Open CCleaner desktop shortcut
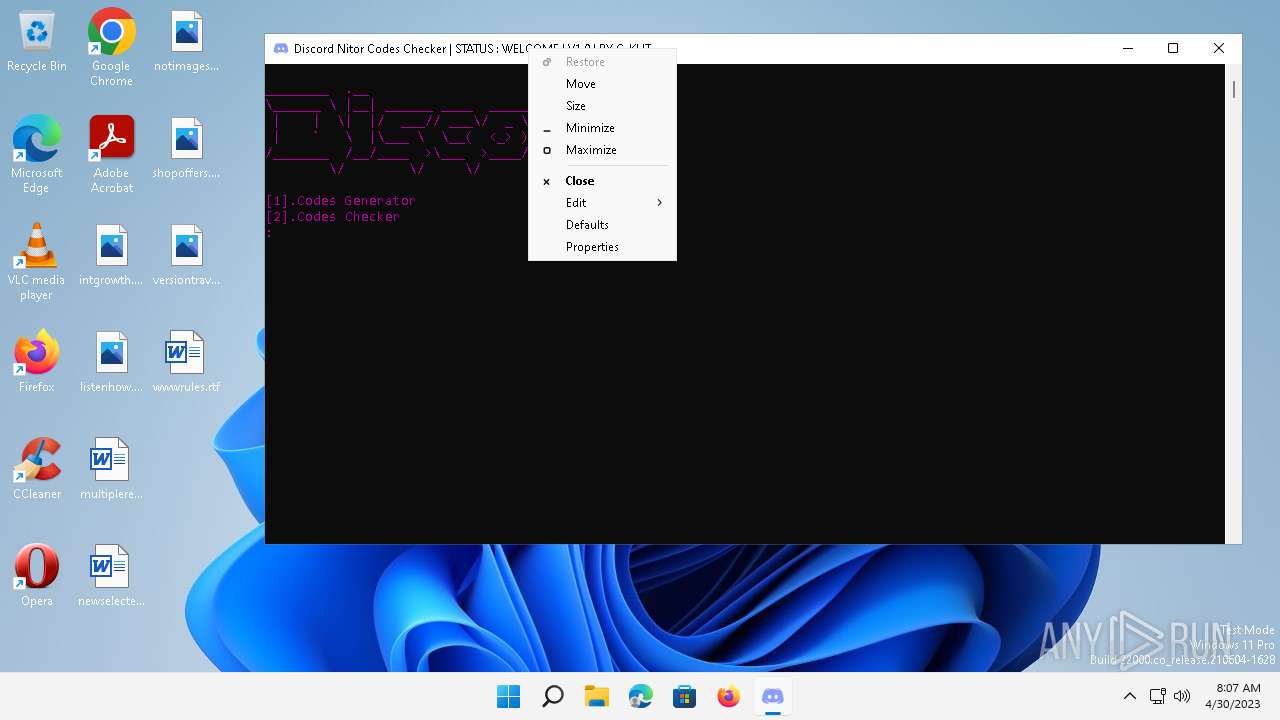This screenshot has width=1280, height=720. [x=37, y=470]
